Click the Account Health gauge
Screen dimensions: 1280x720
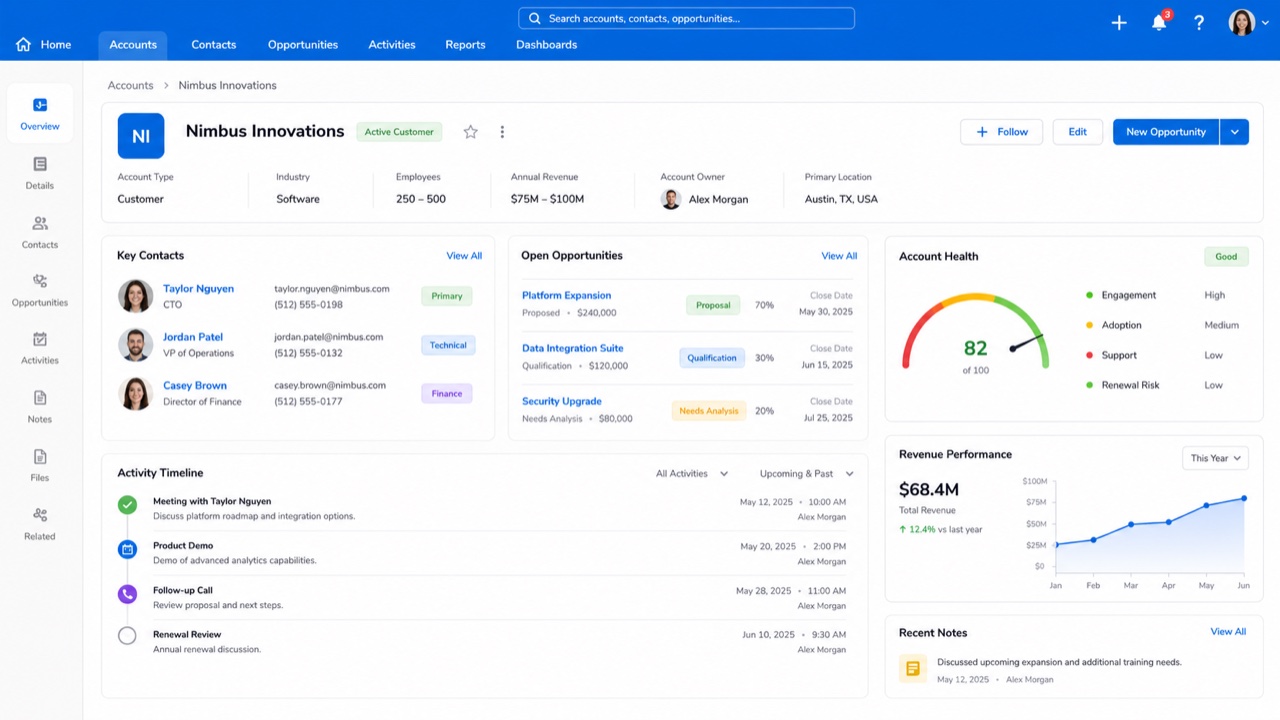[975, 333]
